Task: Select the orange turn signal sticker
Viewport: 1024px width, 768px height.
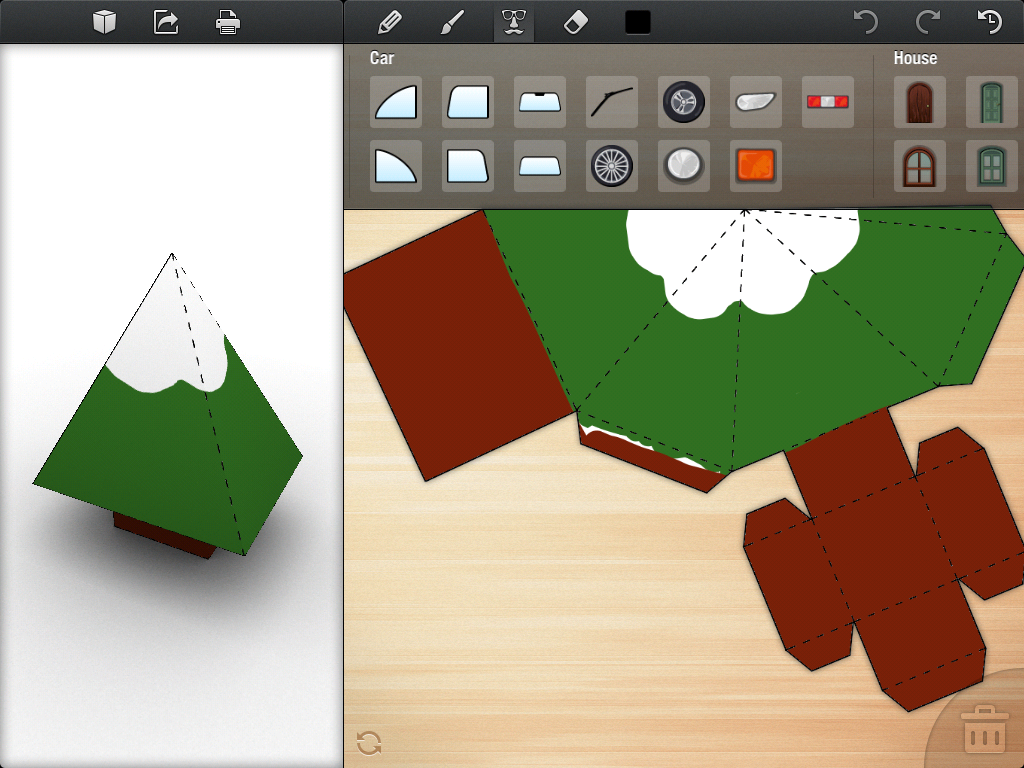Action: click(756, 166)
